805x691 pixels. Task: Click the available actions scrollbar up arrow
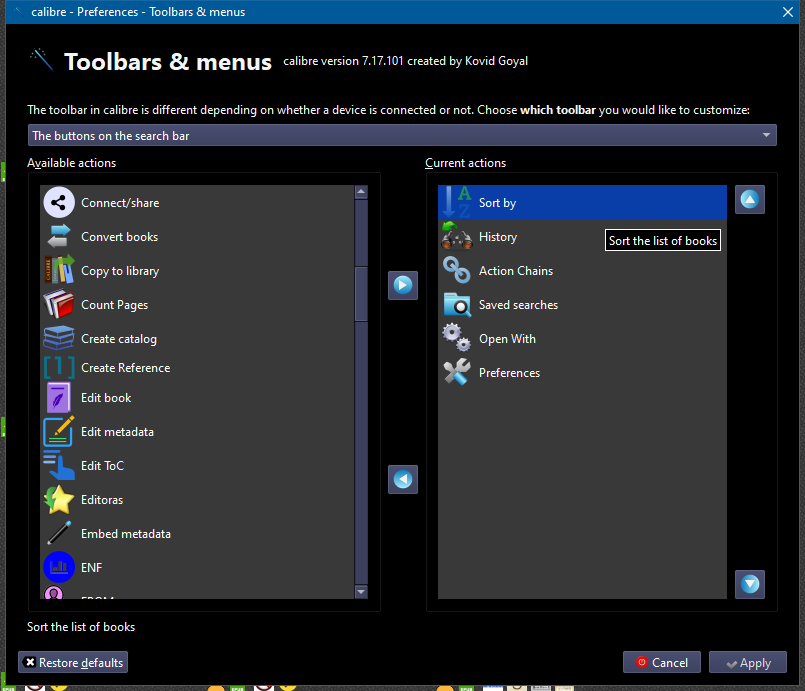[x=361, y=192]
